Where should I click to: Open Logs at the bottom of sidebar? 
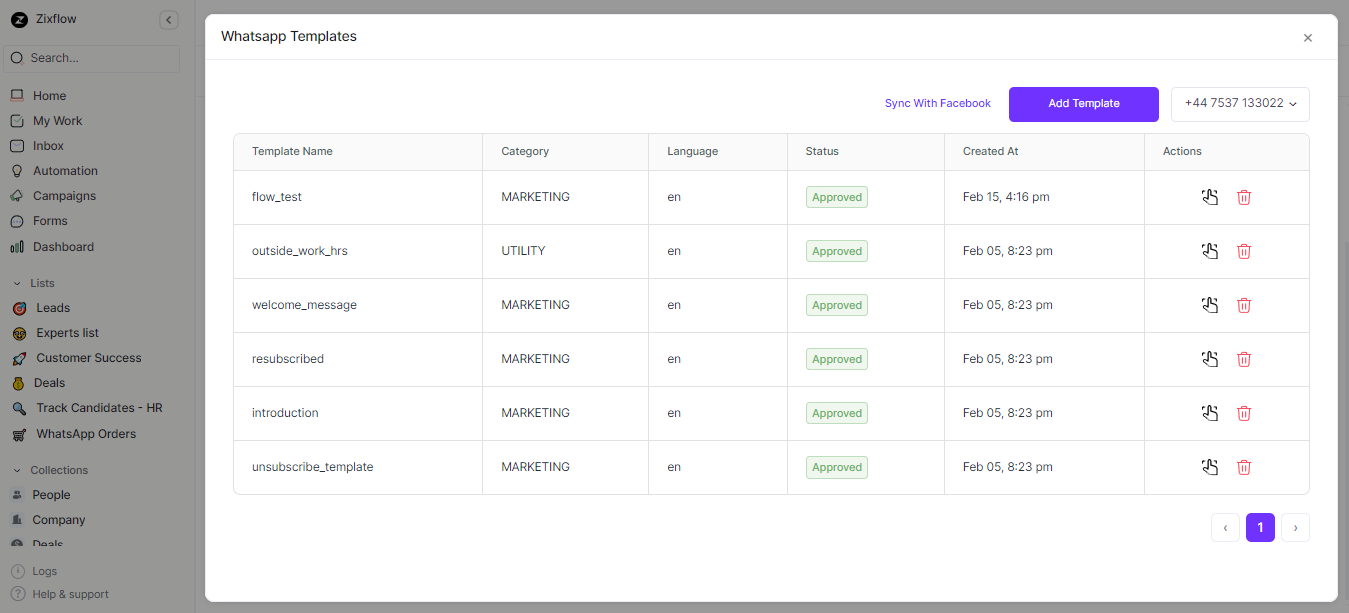[x=43, y=570]
